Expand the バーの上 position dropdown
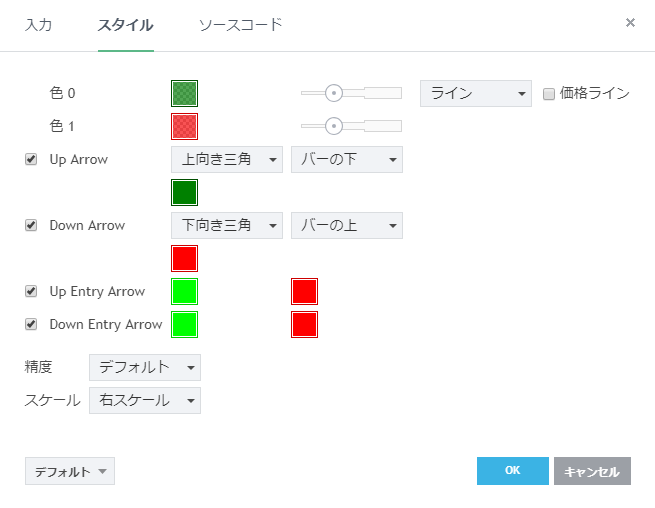655x508 pixels. coord(346,225)
